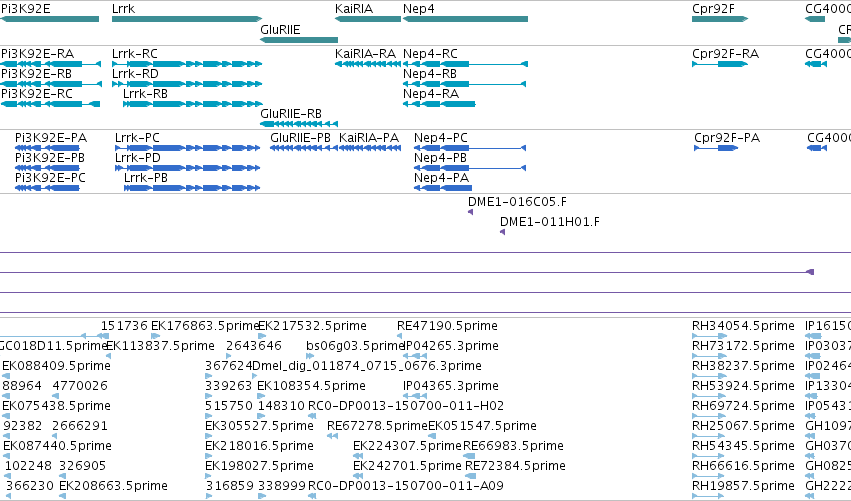The height and width of the screenshot is (501, 851).
Task: Click the Nep4-PC protein feature
Action: click(x=470, y=148)
